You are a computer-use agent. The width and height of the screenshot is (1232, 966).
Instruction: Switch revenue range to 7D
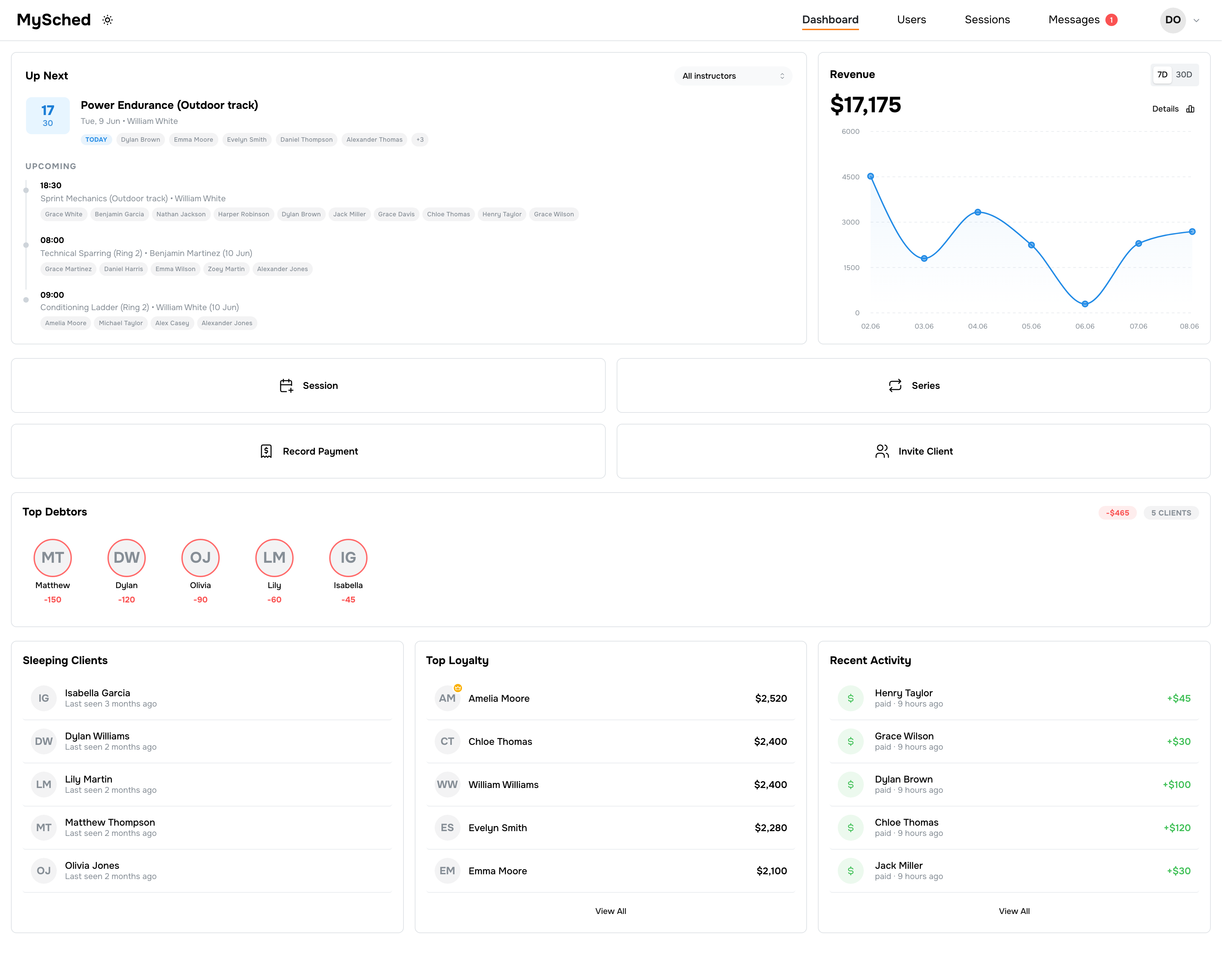coord(1172,75)
